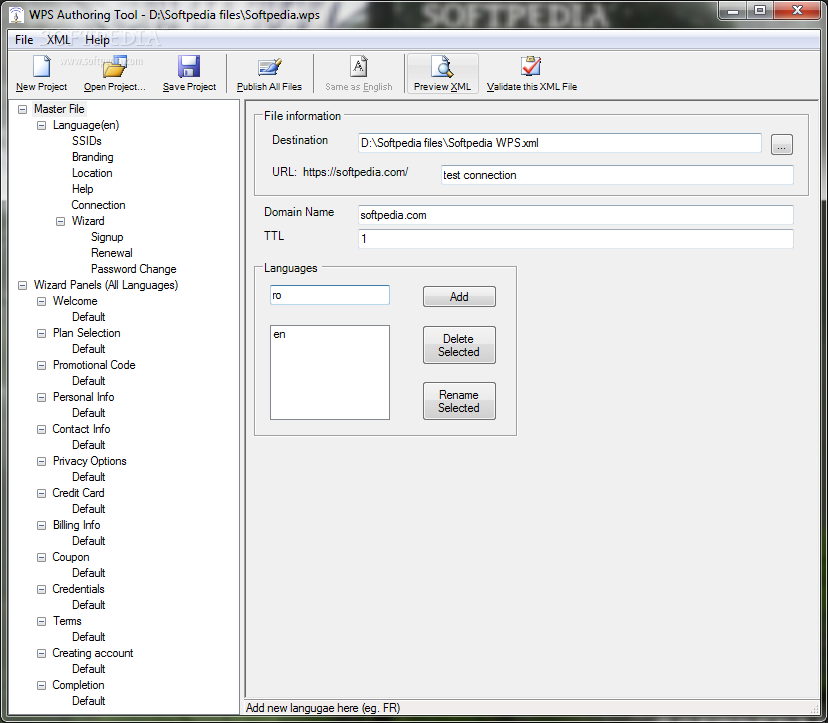This screenshot has width=828, height=723.
Task: Collapse the Personal Info node
Action: click(41, 397)
